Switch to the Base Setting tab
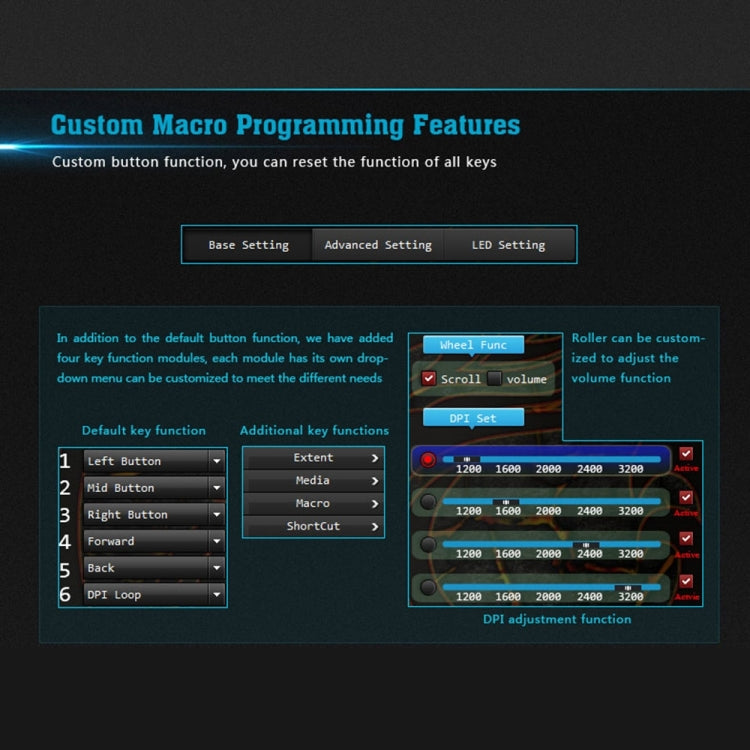The width and height of the screenshot is (750, 750). click(248, 245)
